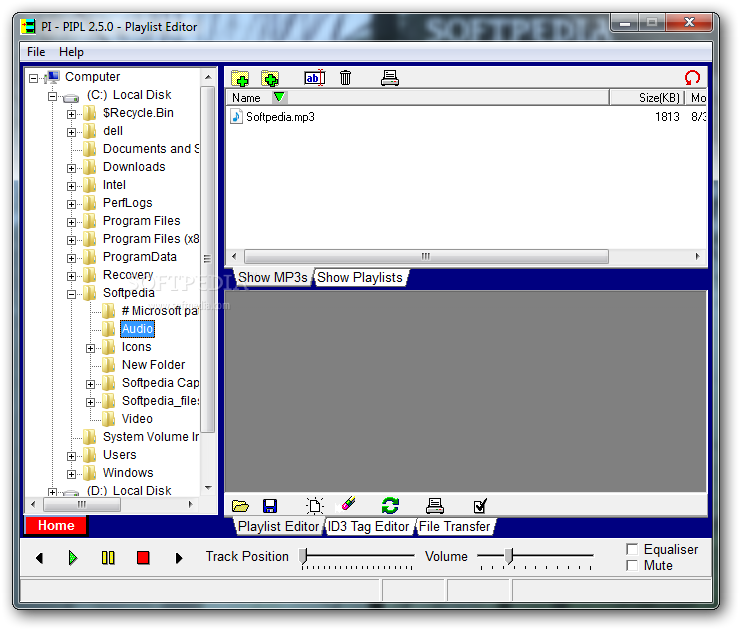Stop playback with red stop button
This screenshot has height=630, width=740.
[143, 558]
